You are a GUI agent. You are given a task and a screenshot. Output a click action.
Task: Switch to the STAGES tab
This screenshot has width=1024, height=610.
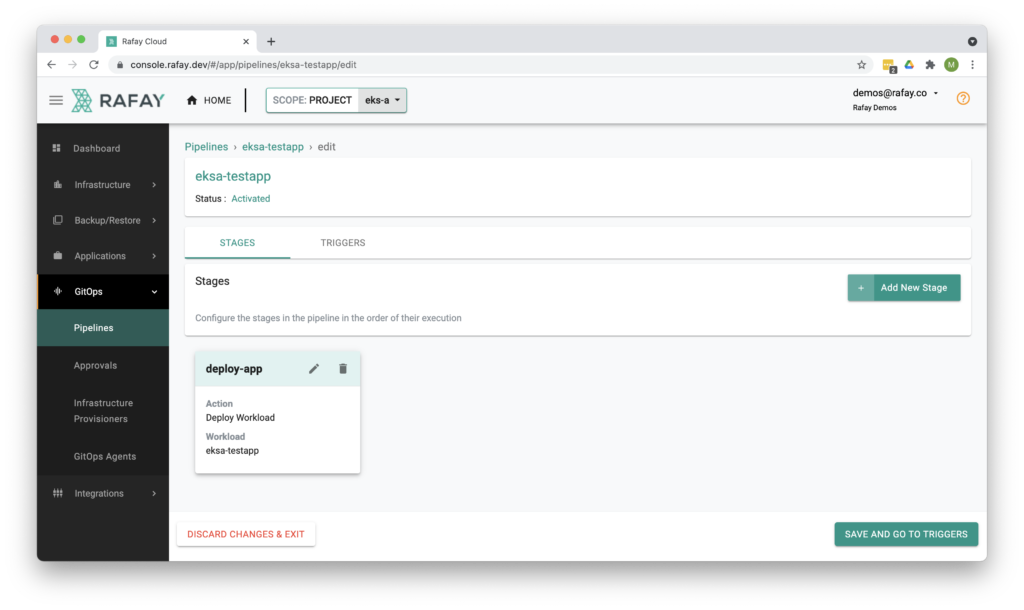(x=237, y=243)
